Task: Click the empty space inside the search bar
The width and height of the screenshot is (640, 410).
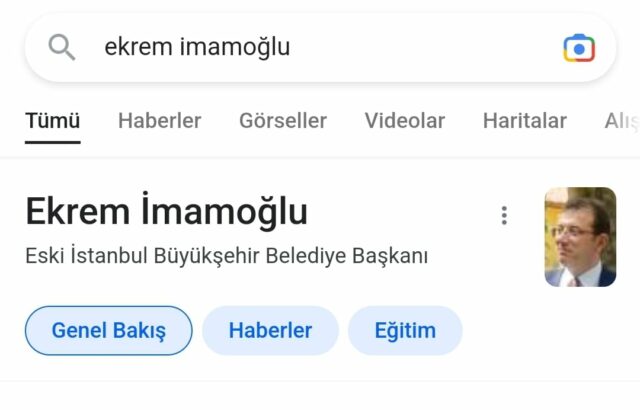Action: coord(424,47)
